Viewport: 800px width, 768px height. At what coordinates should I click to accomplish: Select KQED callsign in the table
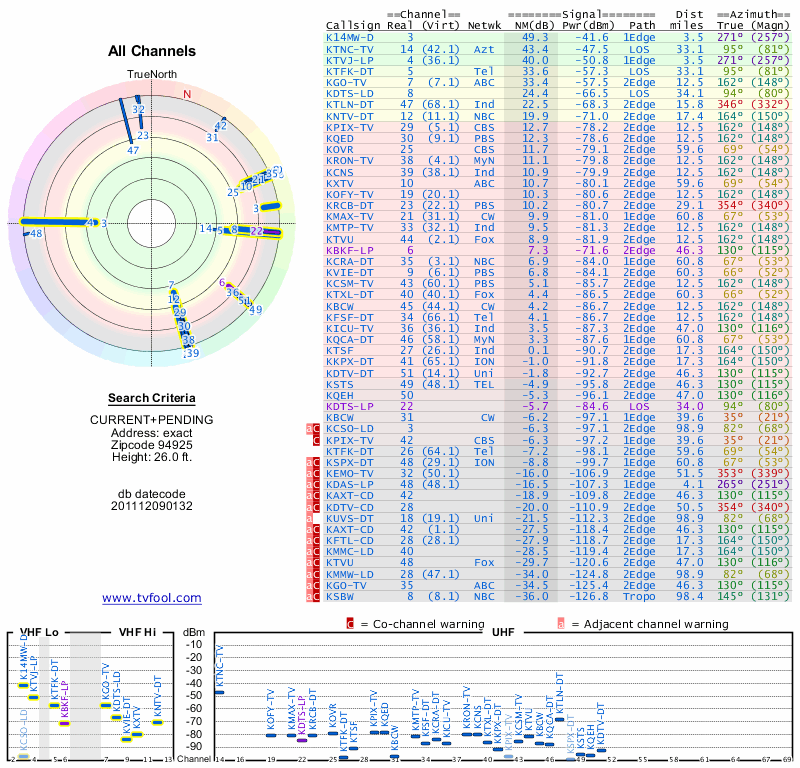[340, 138]
